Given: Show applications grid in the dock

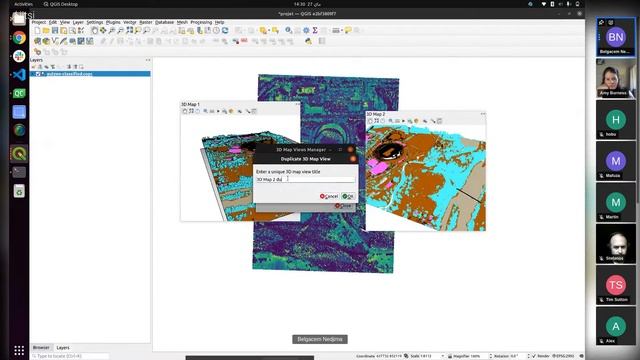Looking at the screenshot, I should [x=19, y=350].
